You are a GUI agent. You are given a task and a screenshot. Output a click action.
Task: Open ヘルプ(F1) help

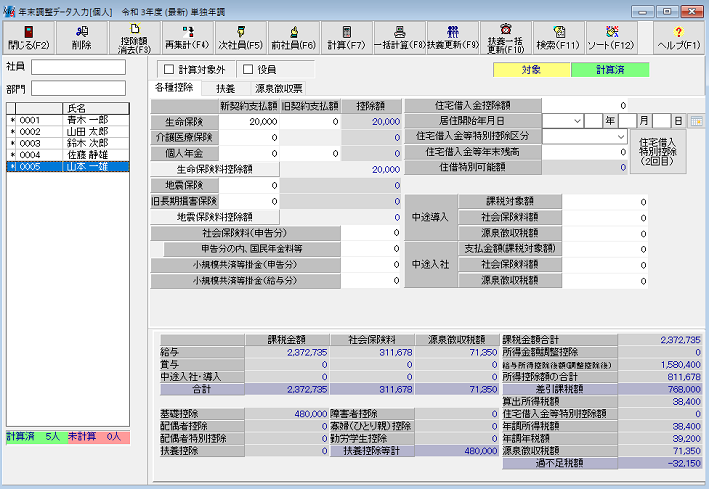tap(678, 38)
